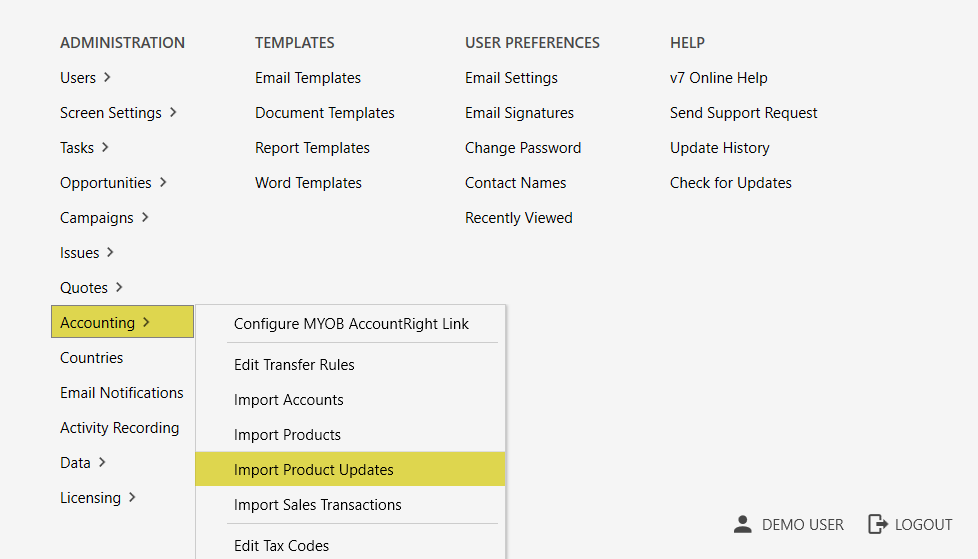978x559 pixels.
Task: Click the Logout arrow icon
Action: 878,524
